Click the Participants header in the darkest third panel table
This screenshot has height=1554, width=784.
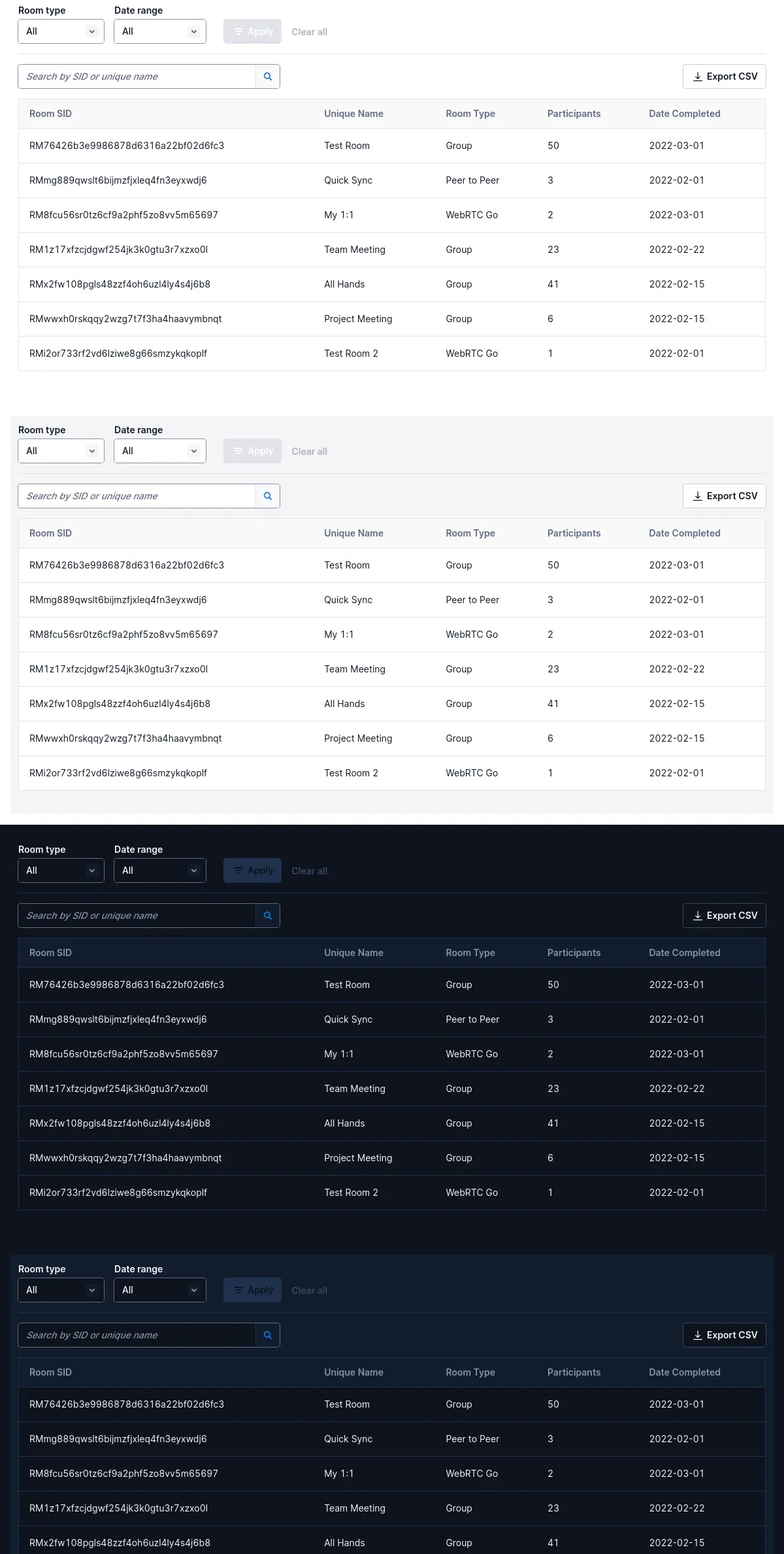(574, 953)
